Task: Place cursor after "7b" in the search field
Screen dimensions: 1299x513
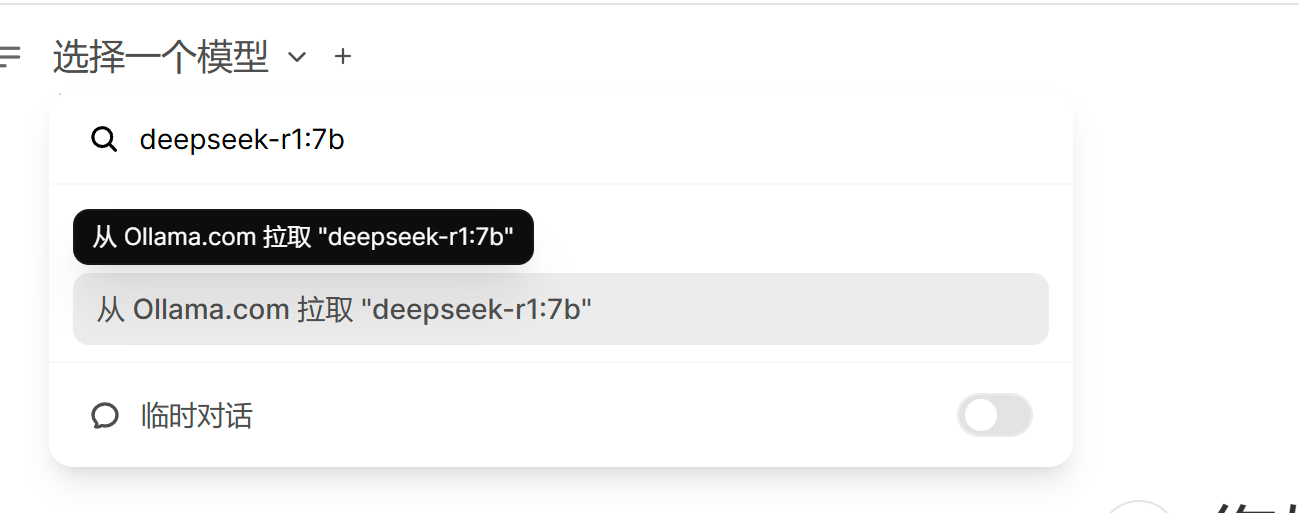Action: 346,140
